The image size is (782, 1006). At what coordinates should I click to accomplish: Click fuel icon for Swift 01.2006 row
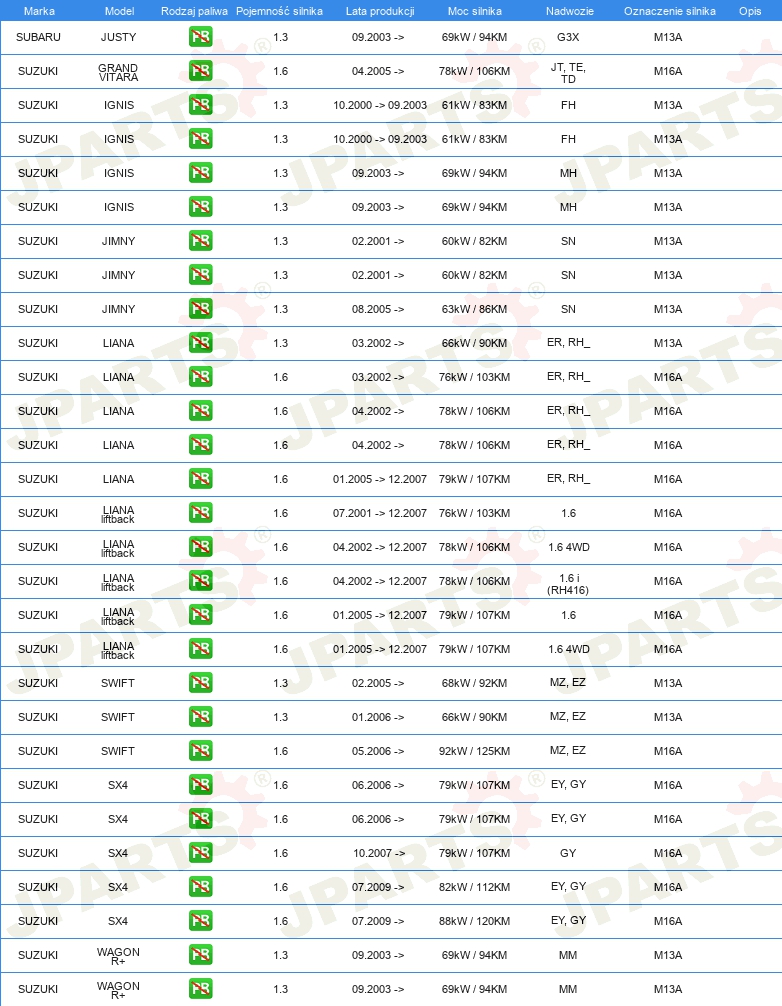click(201, 717)
